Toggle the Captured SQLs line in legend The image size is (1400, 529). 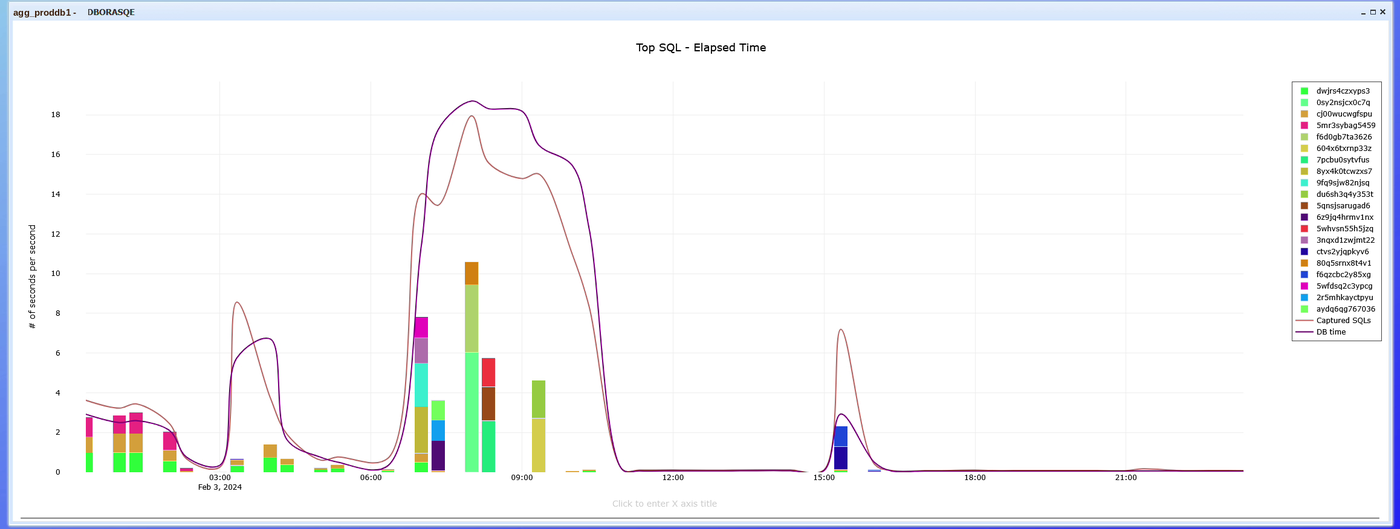pos(1334,320)
